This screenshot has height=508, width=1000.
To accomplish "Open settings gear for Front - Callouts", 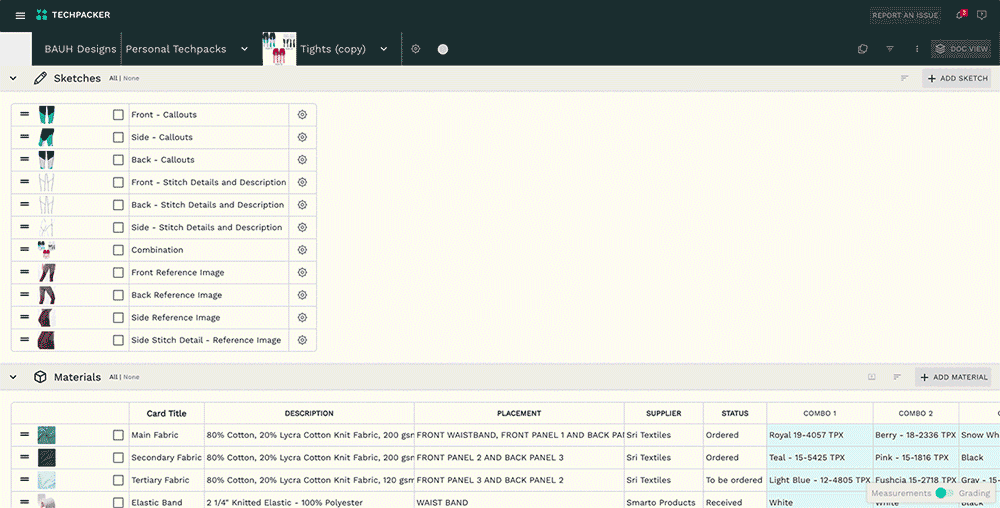I will [302, 115].
